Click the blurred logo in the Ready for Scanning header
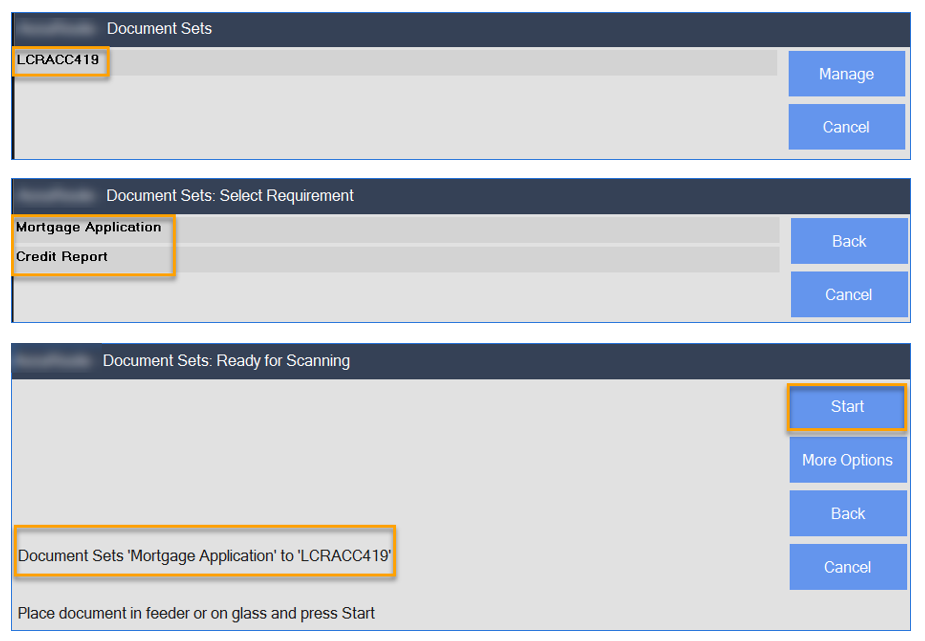The height and width of the screenshot is (641, 925). [54, 360]
